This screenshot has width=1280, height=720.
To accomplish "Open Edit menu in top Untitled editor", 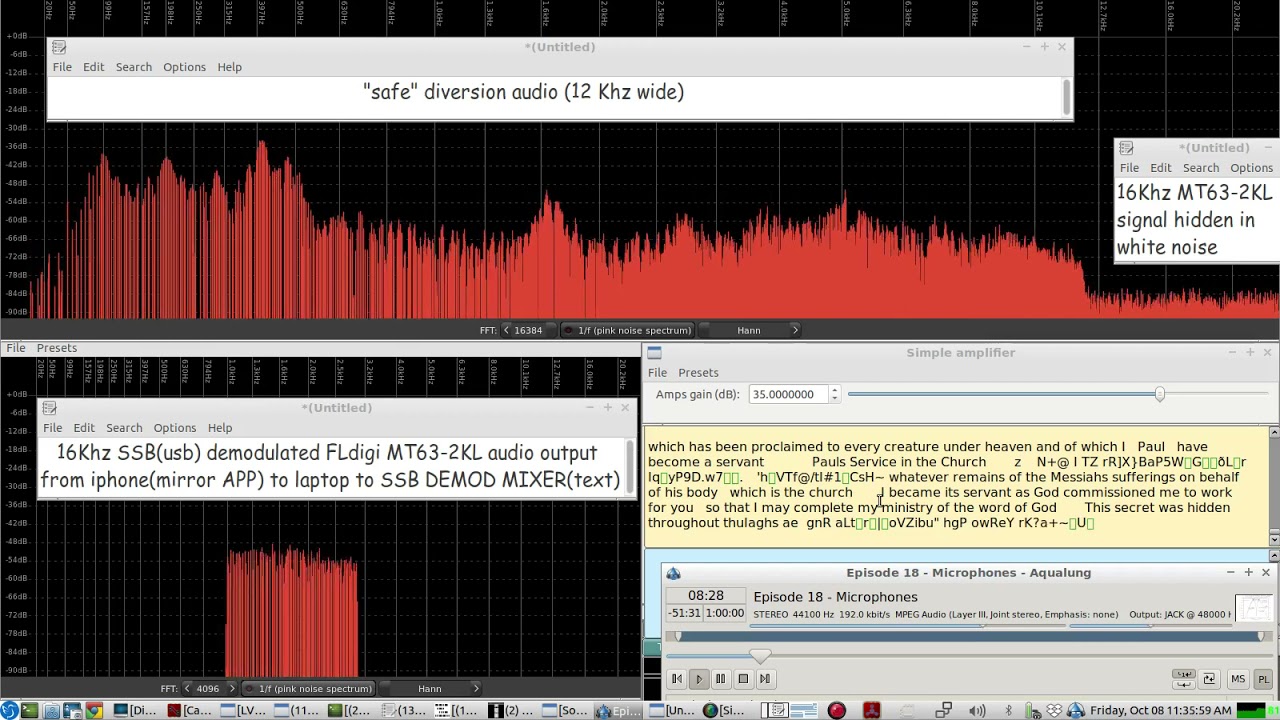I will (93, 67).
